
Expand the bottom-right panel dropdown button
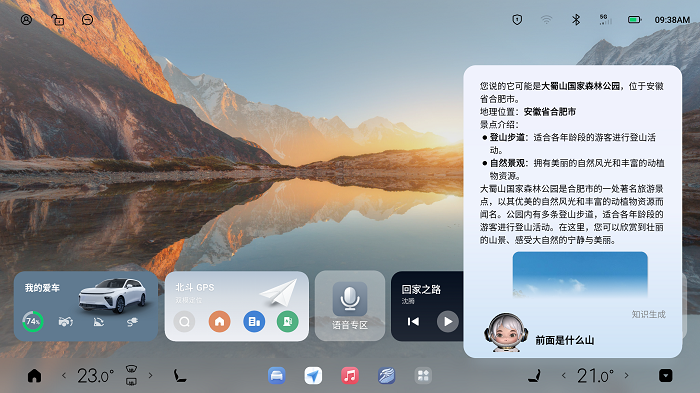coord(666,376)
